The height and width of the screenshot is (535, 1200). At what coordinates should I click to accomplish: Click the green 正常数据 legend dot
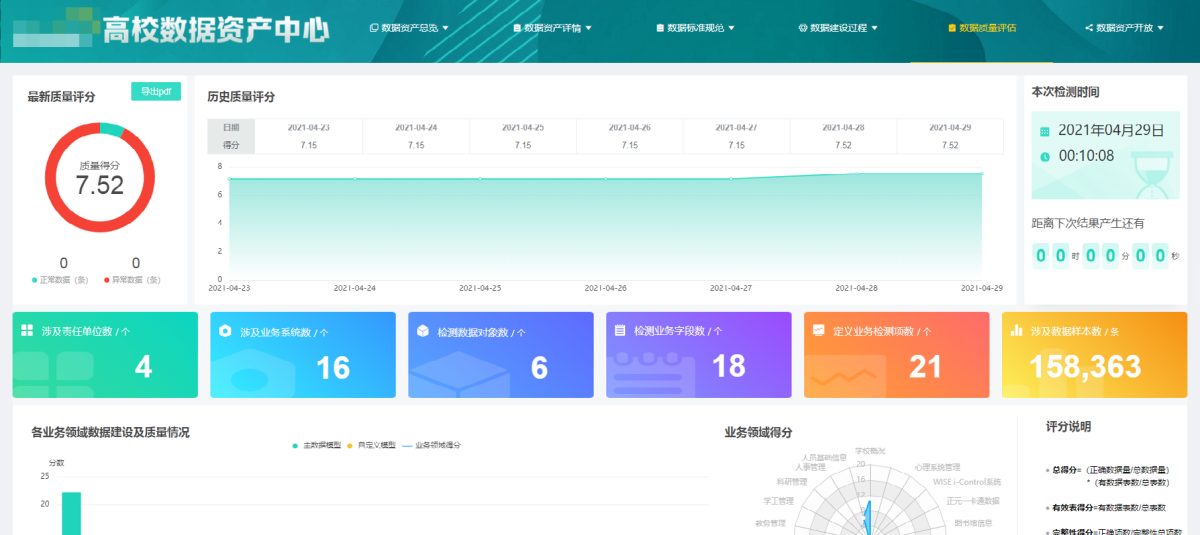point(34,280)
